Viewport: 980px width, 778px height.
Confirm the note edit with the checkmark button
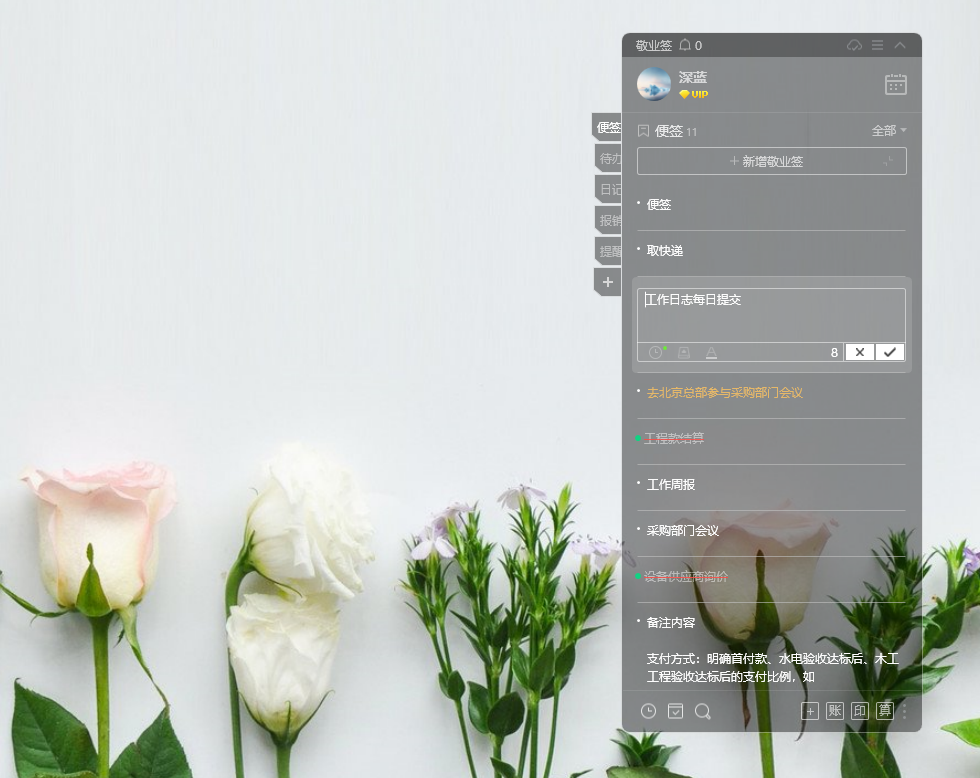tap(889, 352)
